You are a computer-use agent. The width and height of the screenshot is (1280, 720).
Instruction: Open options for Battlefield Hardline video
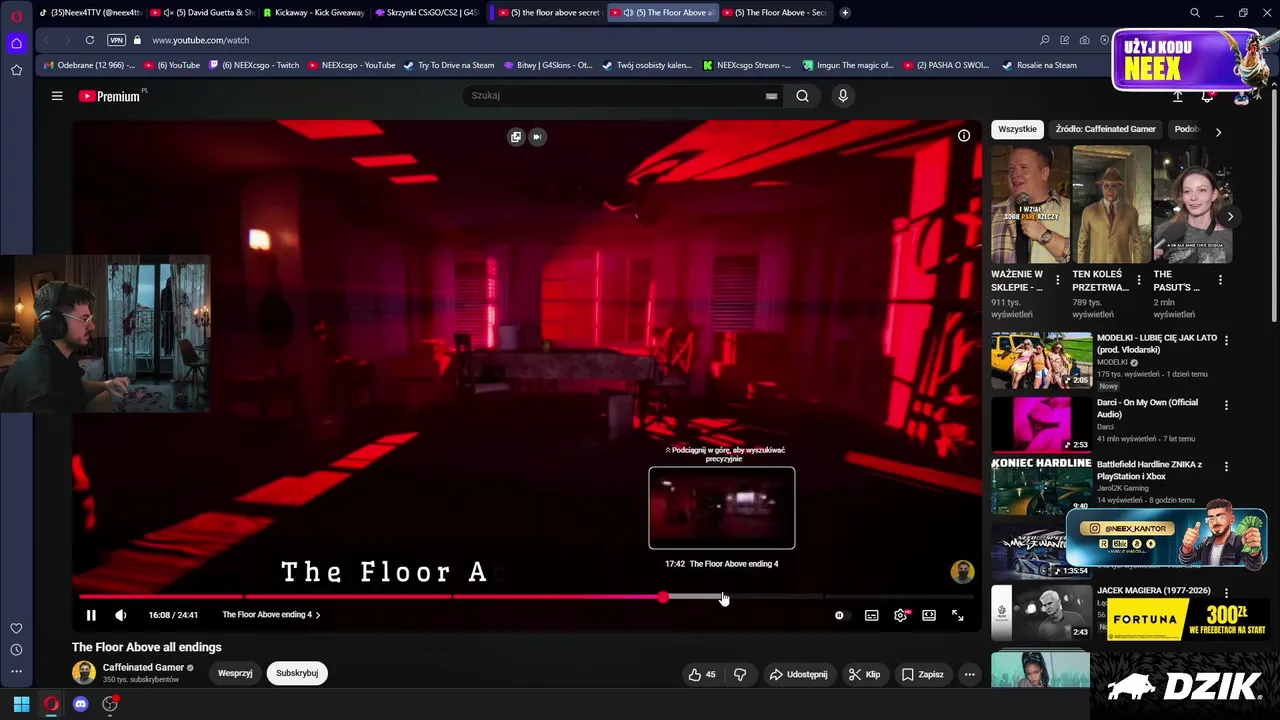pos(1226,467)
